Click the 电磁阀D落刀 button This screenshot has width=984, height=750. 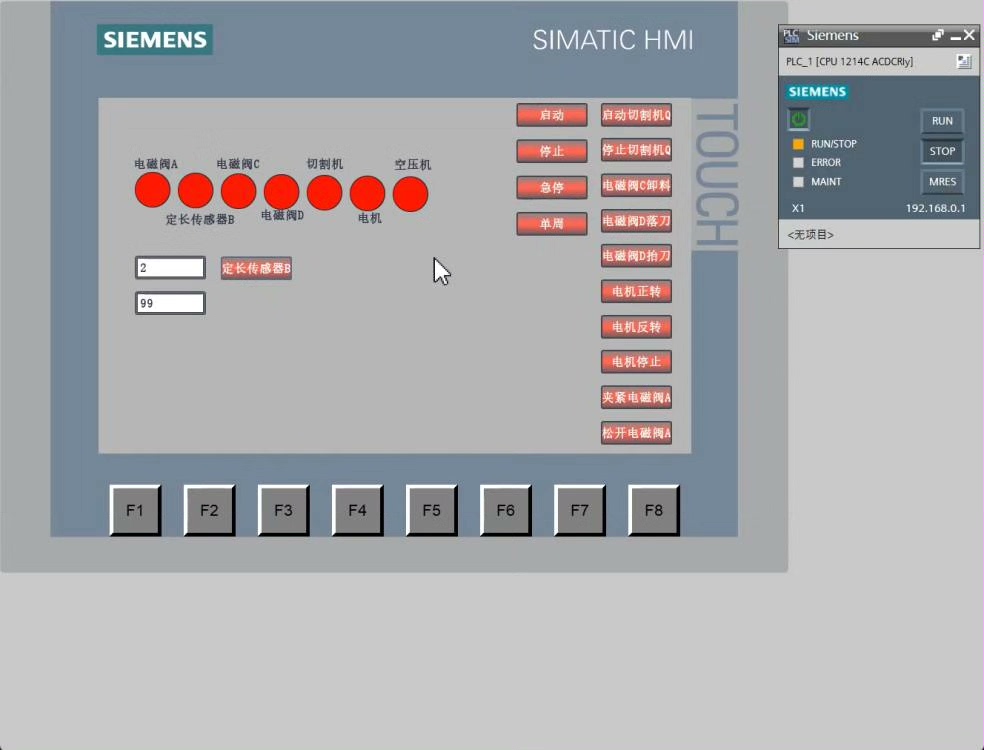point(636,220)
